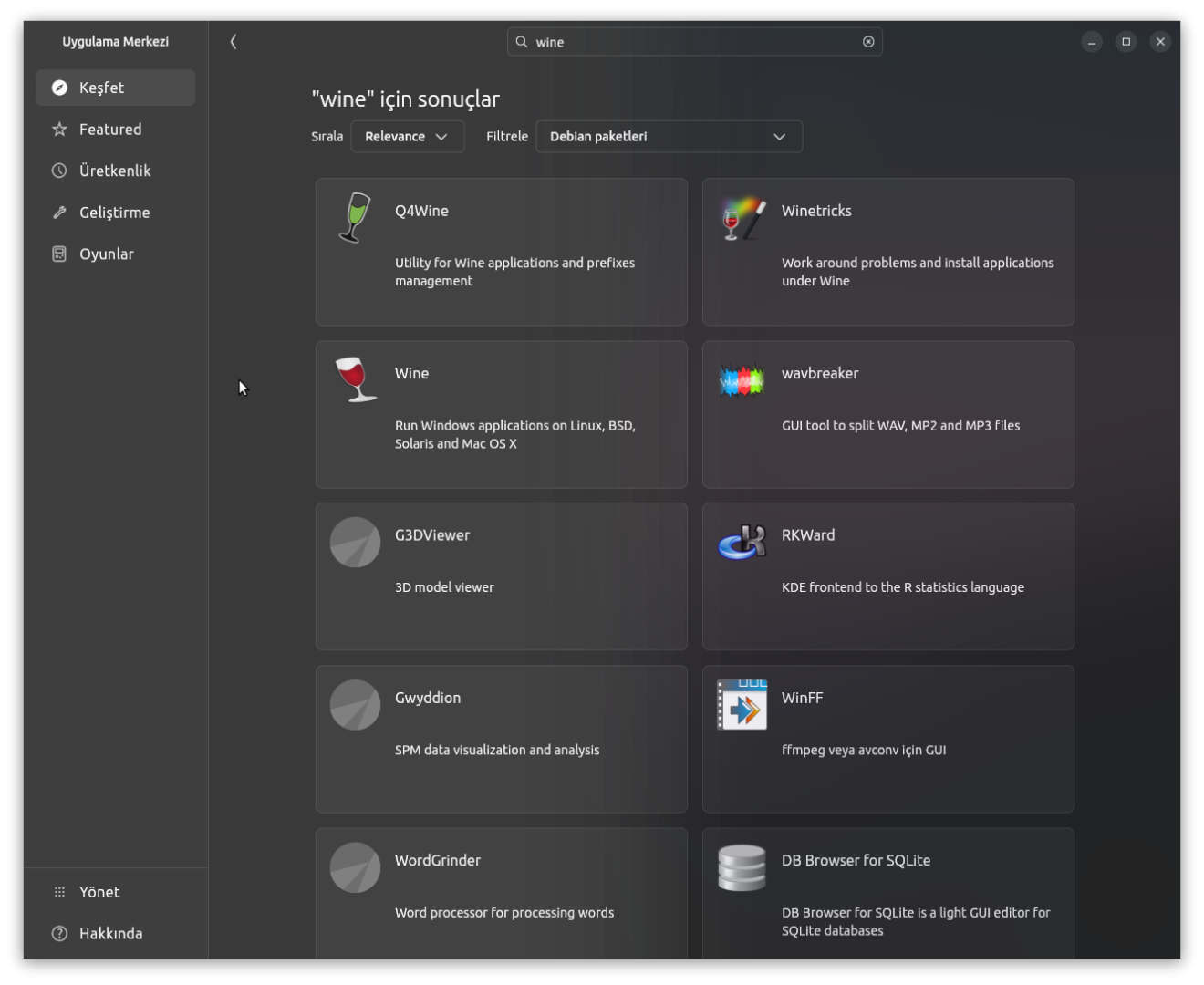Open the Relevance sort dropdown
1204x985 pixels.
[407, 137]
